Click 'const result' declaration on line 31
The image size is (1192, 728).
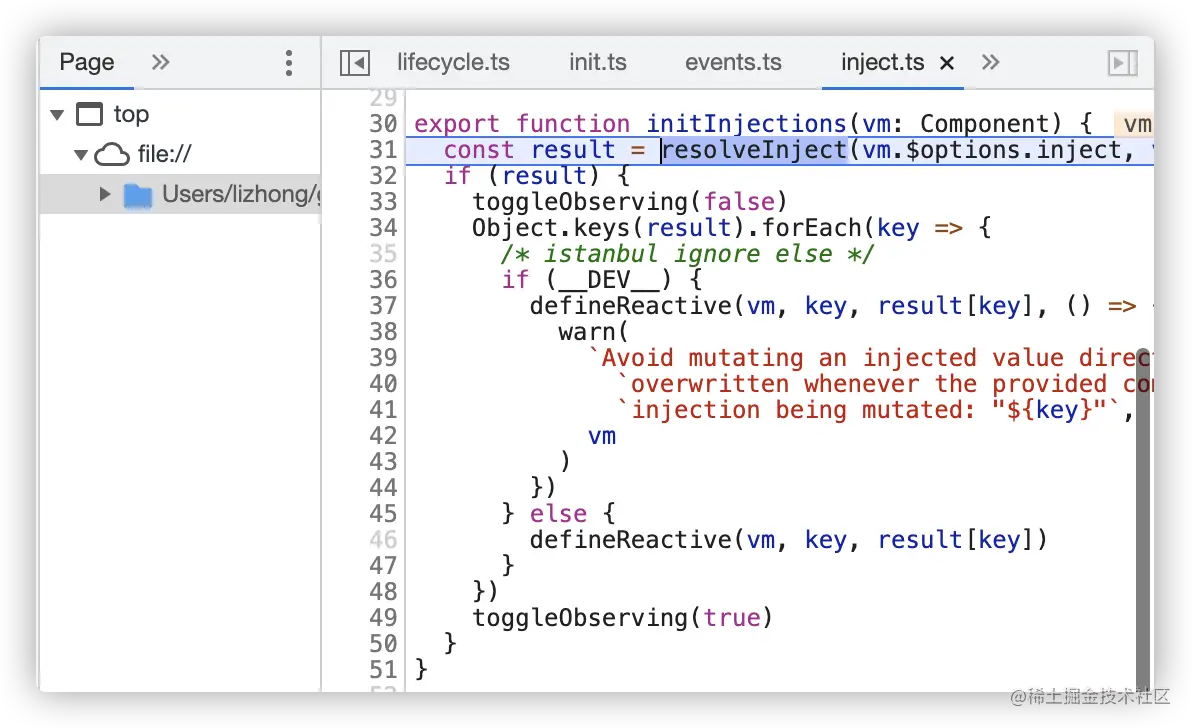(529, 150)
